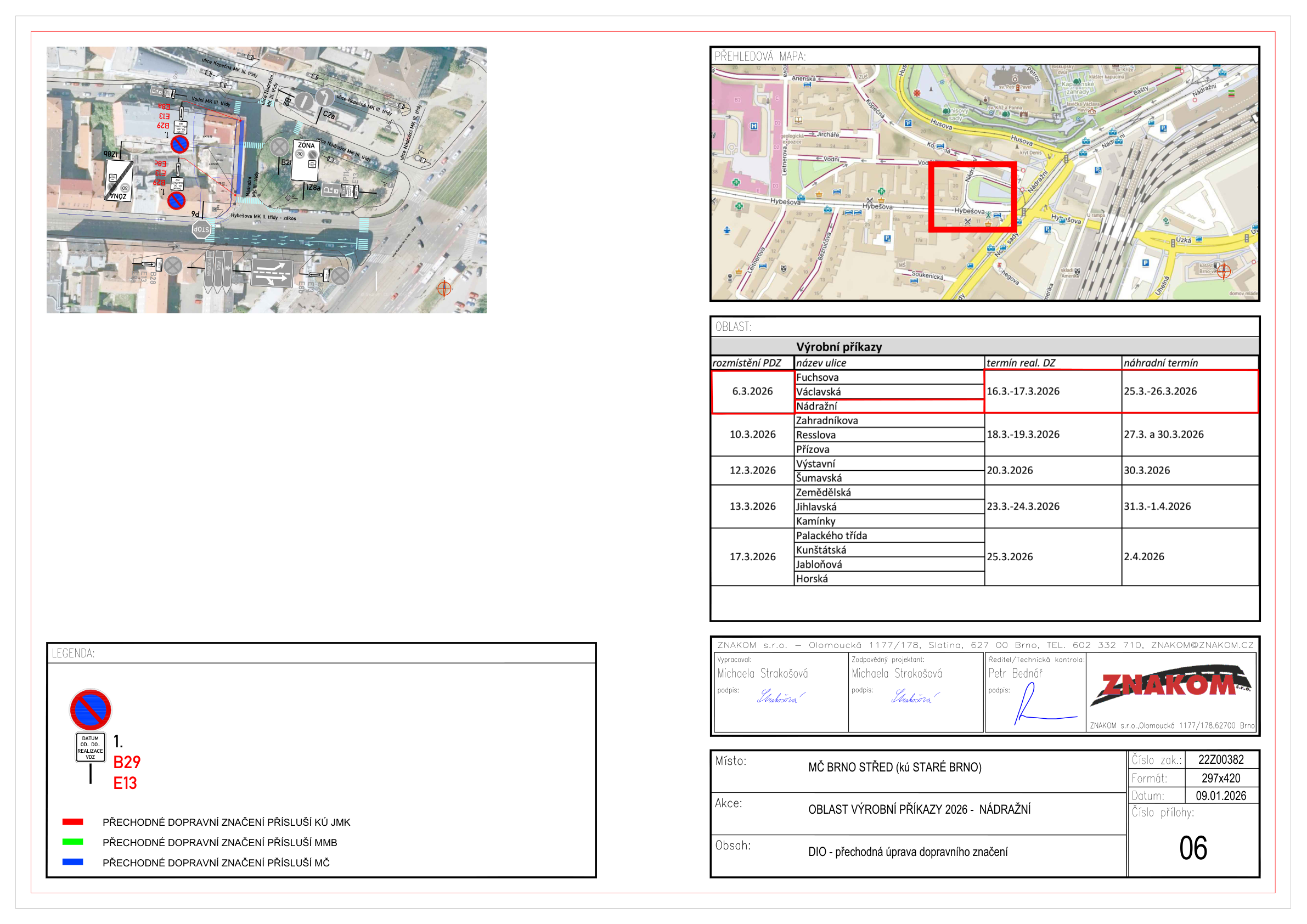Click the 27.3. a 30.3.2026 cell
Screen dimensions: 1307x924
[x=1190, y=435]
